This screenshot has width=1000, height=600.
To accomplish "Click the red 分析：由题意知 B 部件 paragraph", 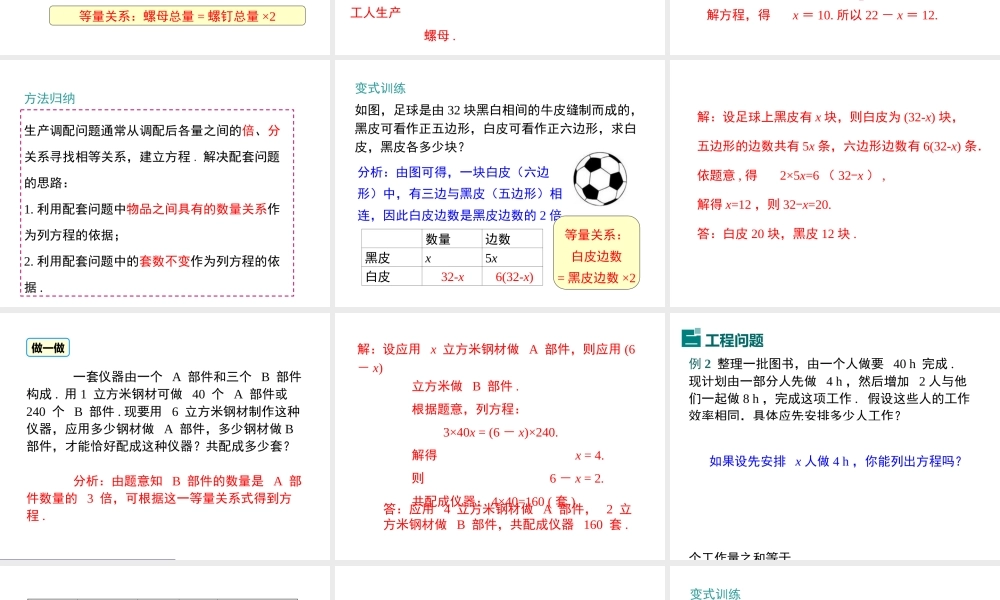I will (x=164, y=498).
